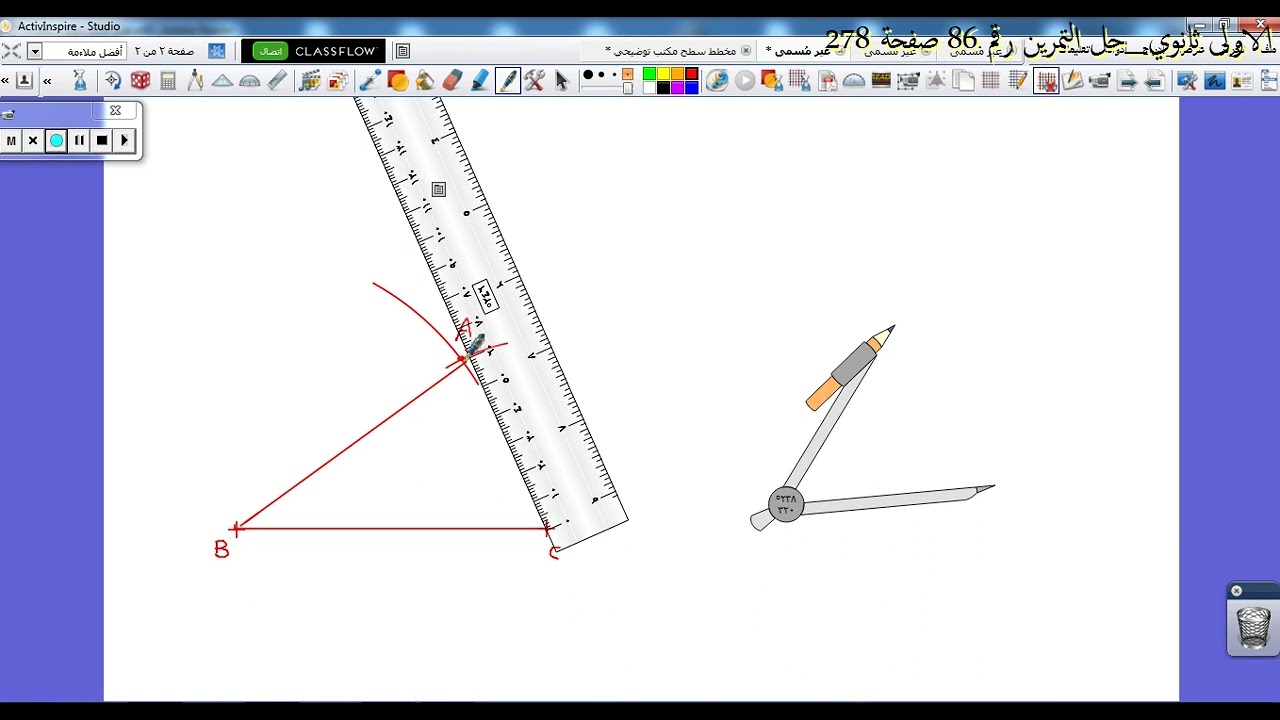Click the duplicate page icon

(963, 80)
